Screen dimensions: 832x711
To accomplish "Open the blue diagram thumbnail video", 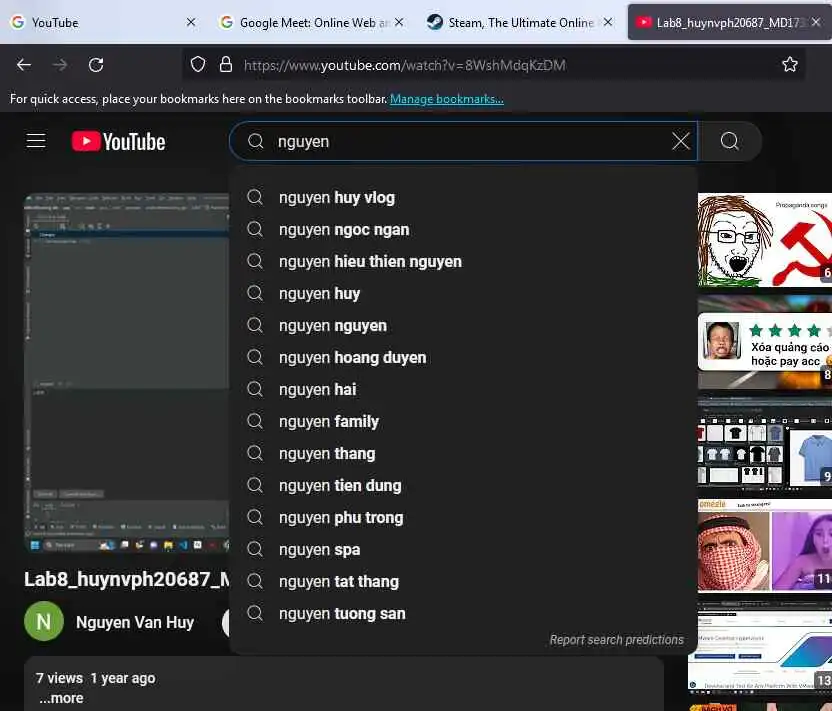I will 760,646.
